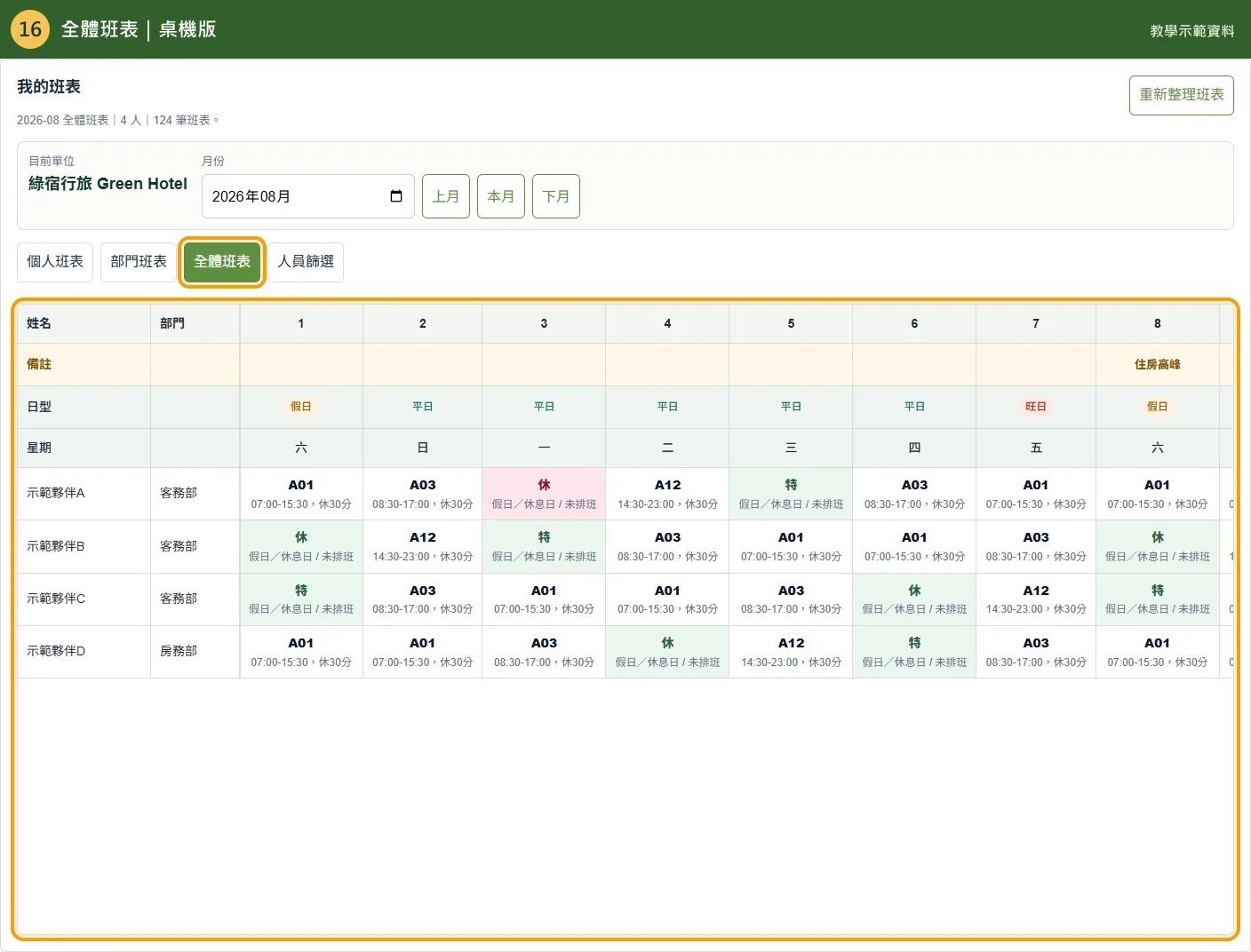The height and width of the screenshot is (952, 1251).
Task: Click the month input showing 2026年08月
Action: [x=308, y=196]
